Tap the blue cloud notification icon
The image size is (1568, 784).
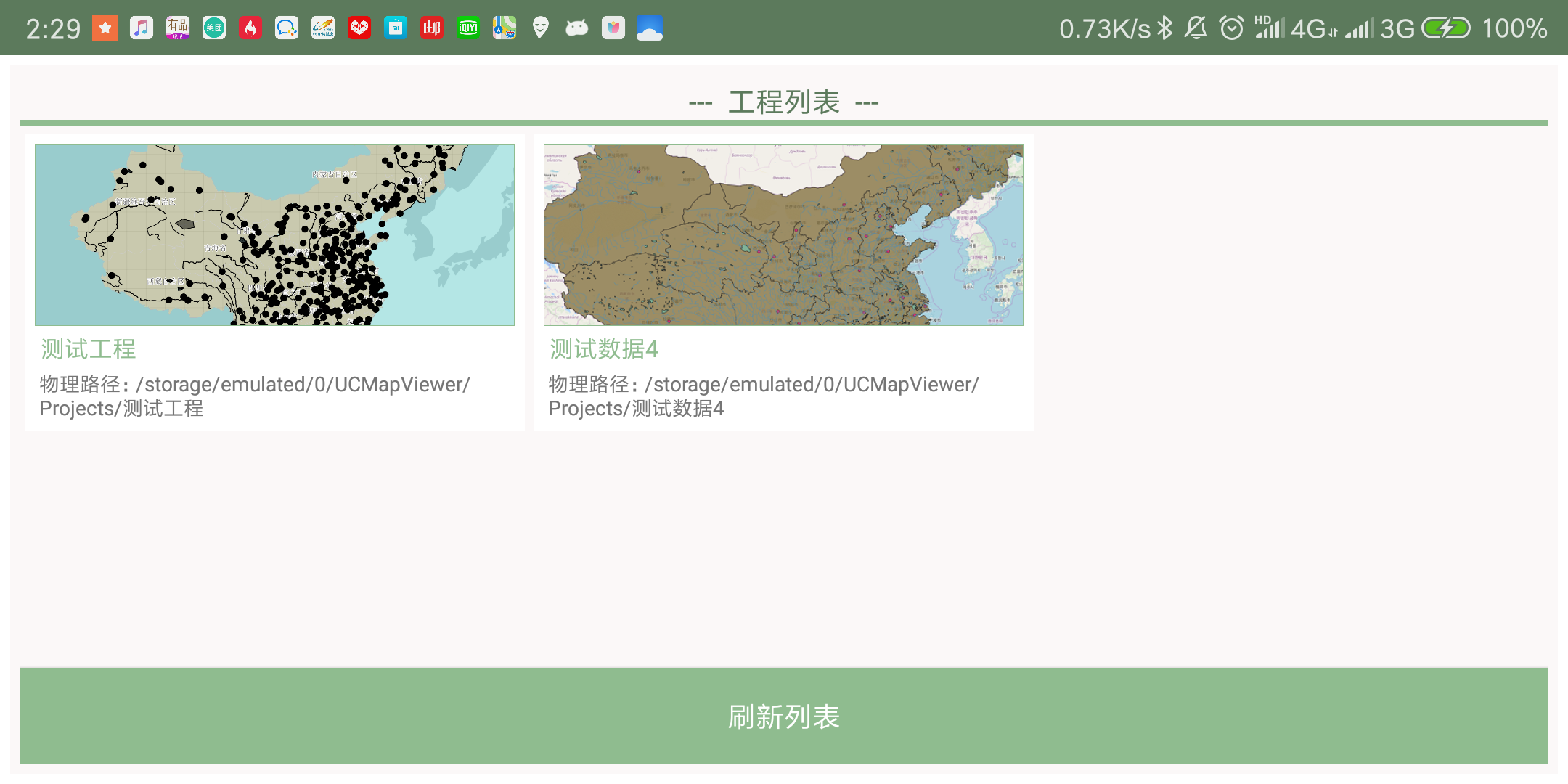click(650, 28)
